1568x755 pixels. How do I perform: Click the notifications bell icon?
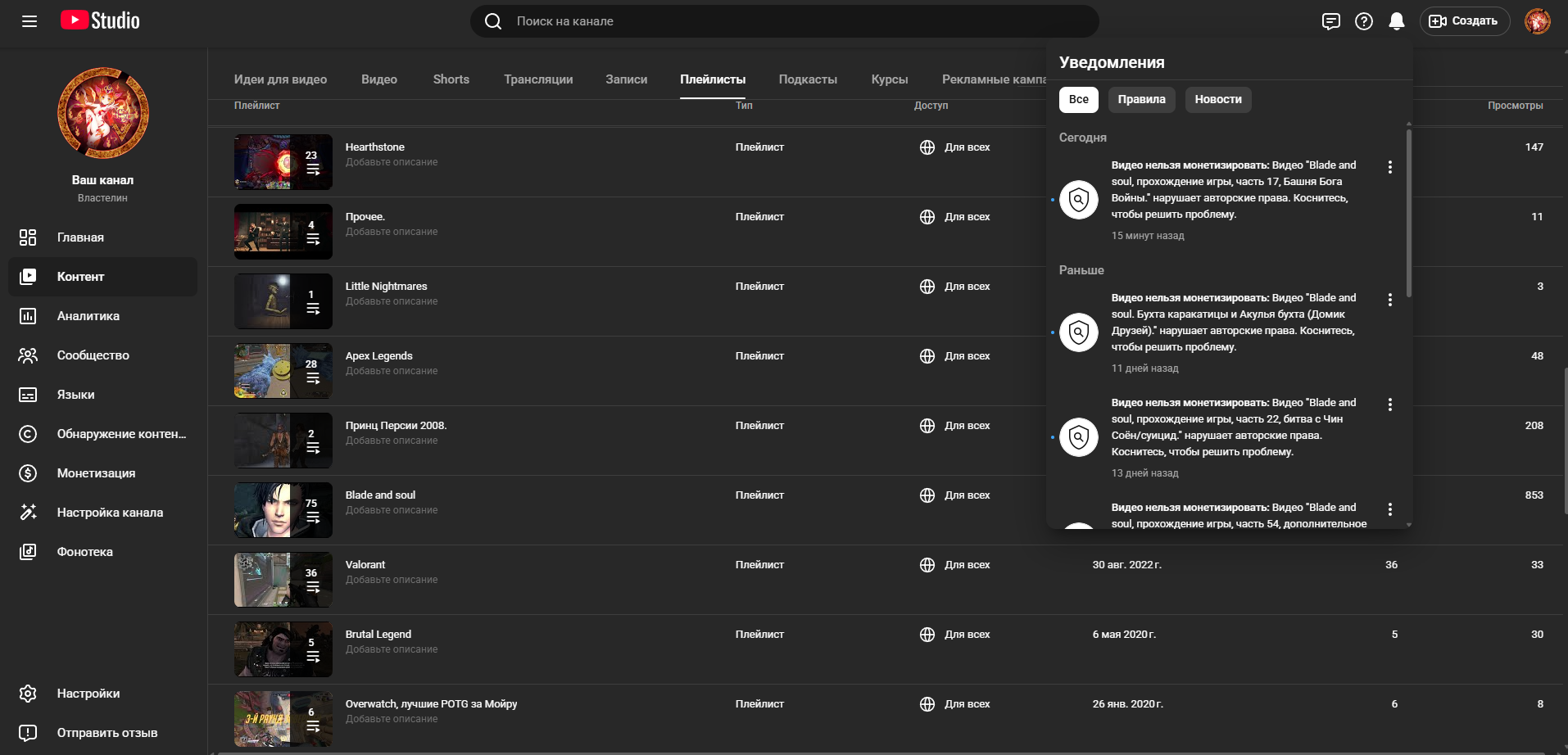(1397, 21)
